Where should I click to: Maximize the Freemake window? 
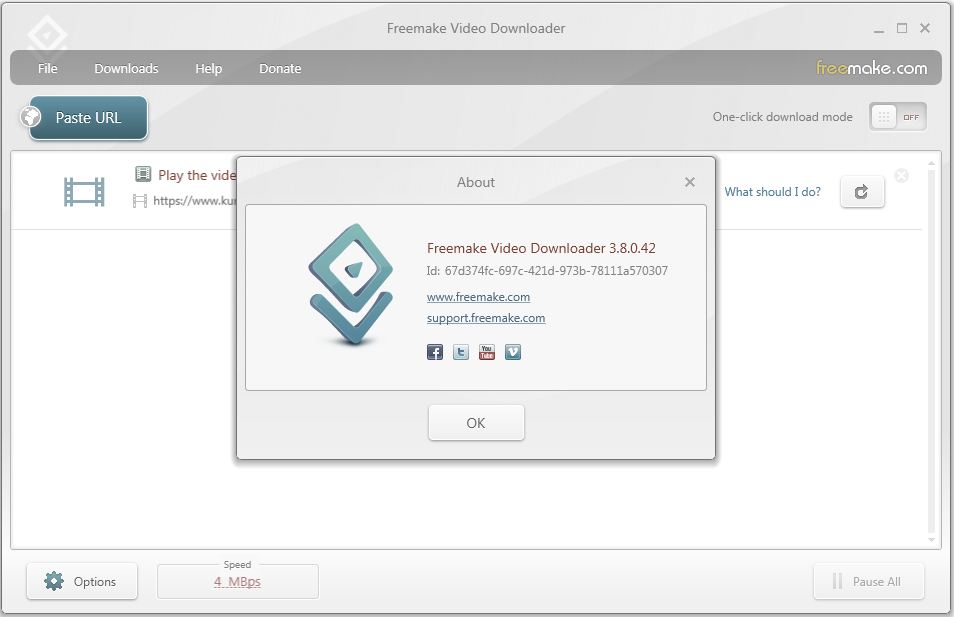point(902,29)
